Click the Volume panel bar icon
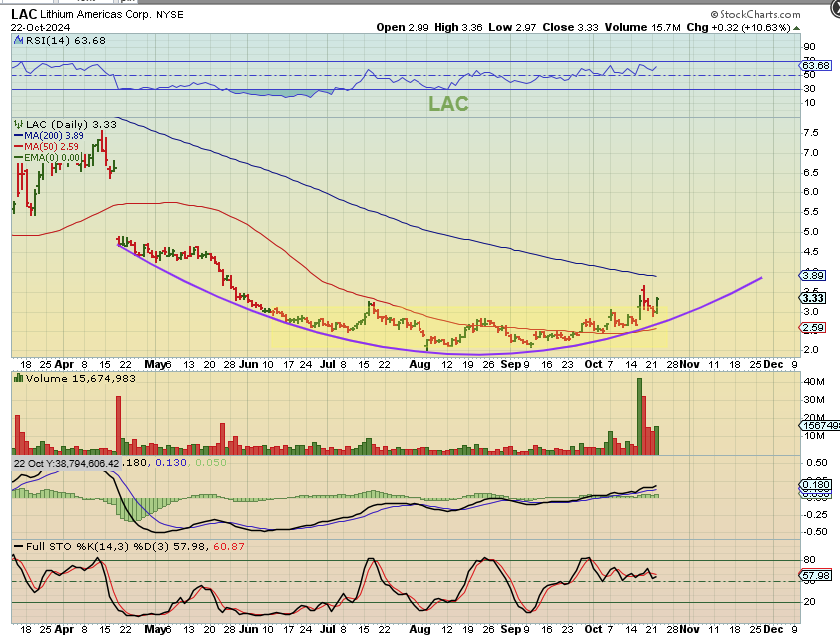Image resolution: width=840 pixels, height=636 pixels. tap(18, 378)
